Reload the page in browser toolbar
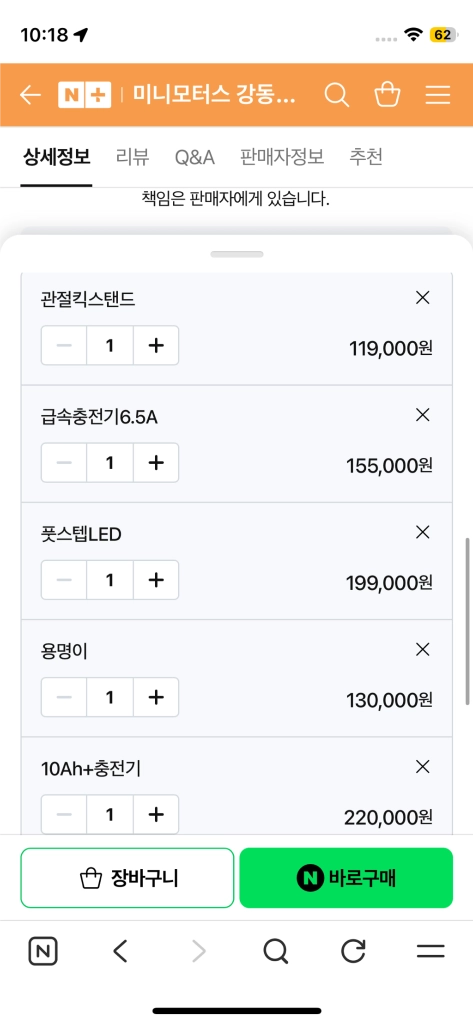 click(x=353, y=952)
